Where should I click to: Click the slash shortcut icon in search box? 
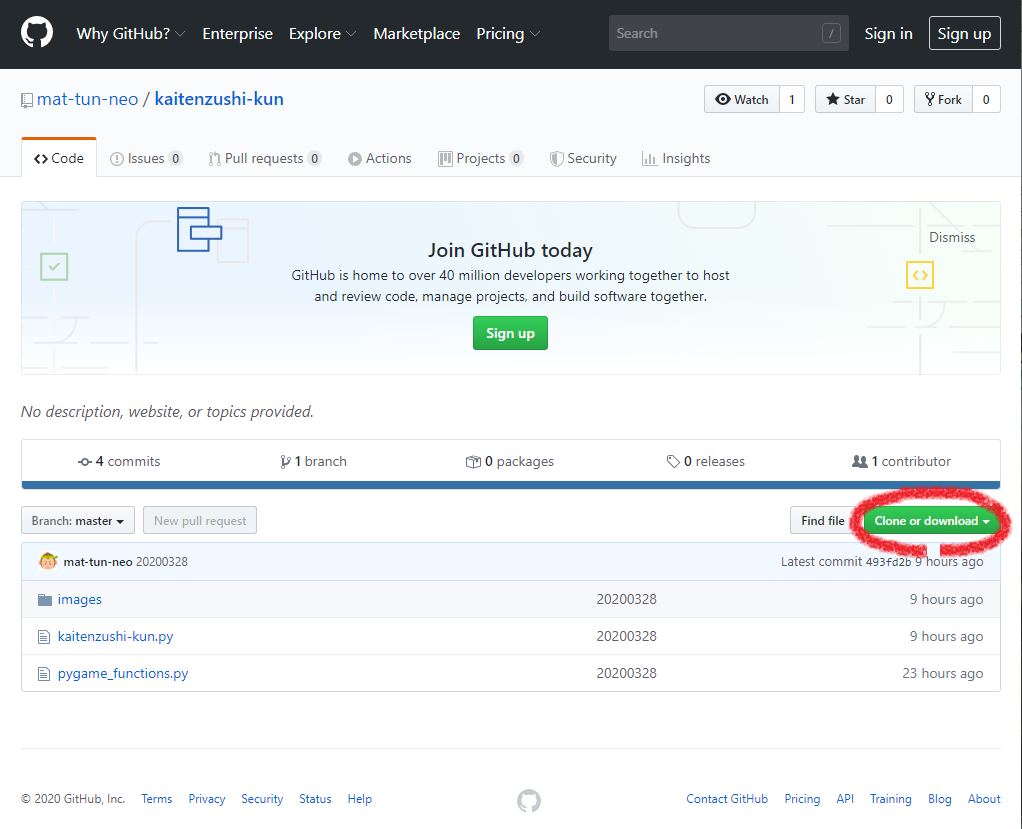point(831,33)
